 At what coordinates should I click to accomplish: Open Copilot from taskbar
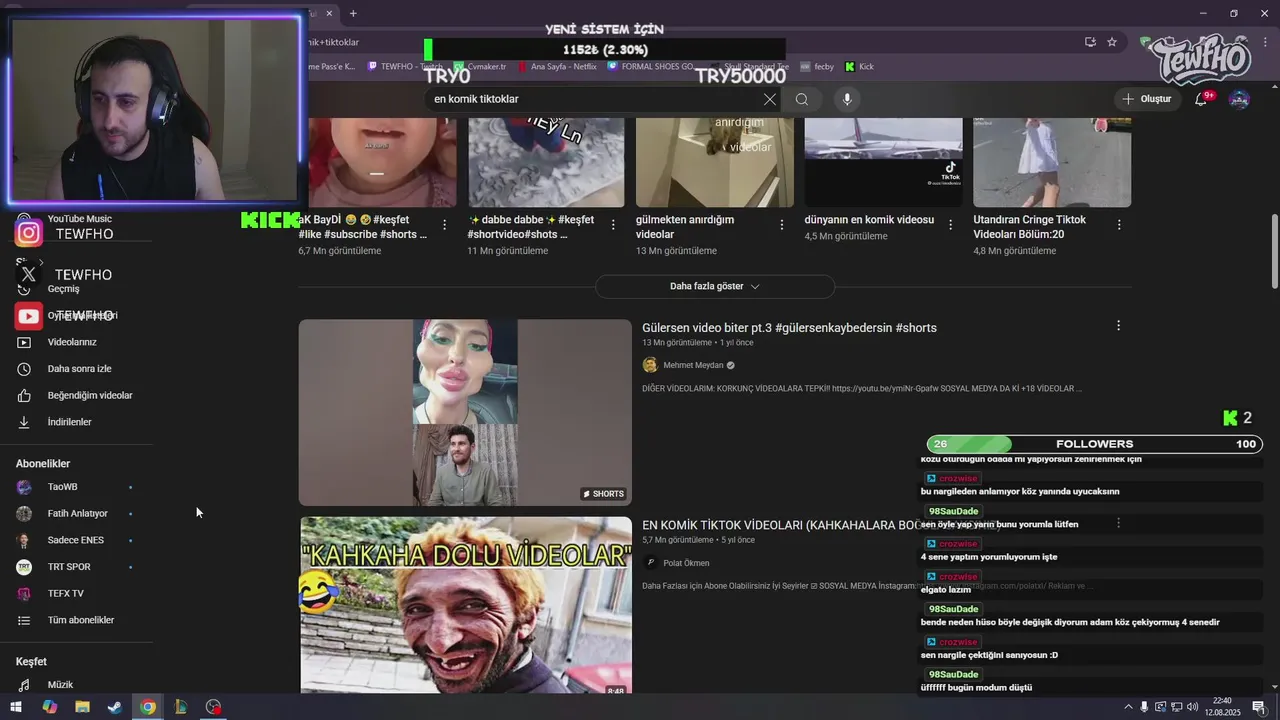tap(49, 707)
